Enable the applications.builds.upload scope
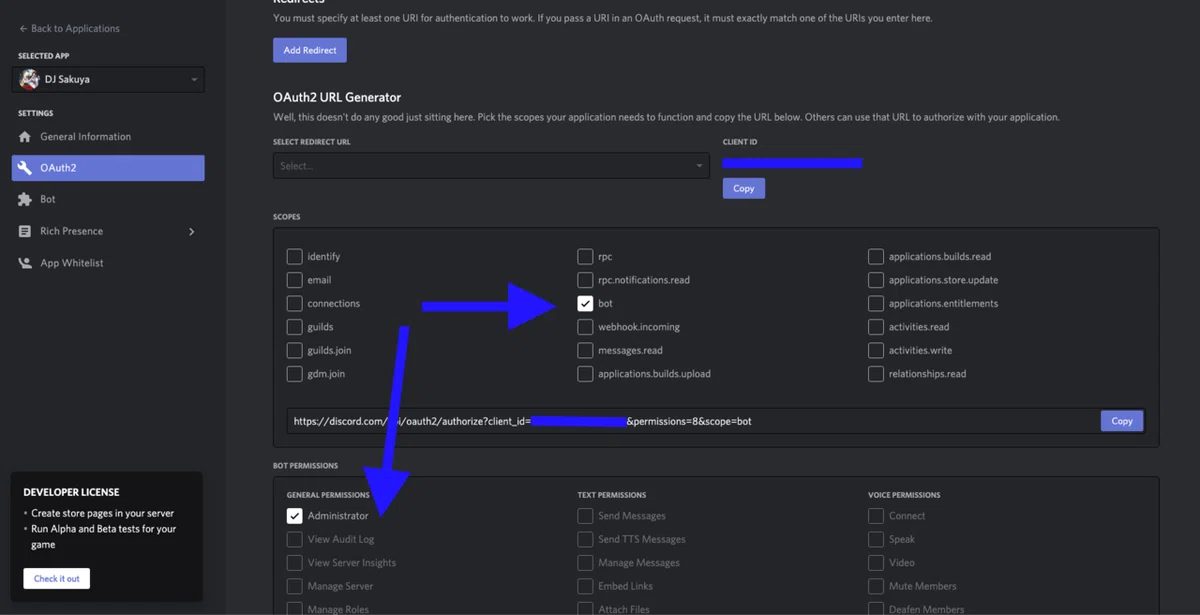The width and height of the screenshot is (1200, 615). 585,374
